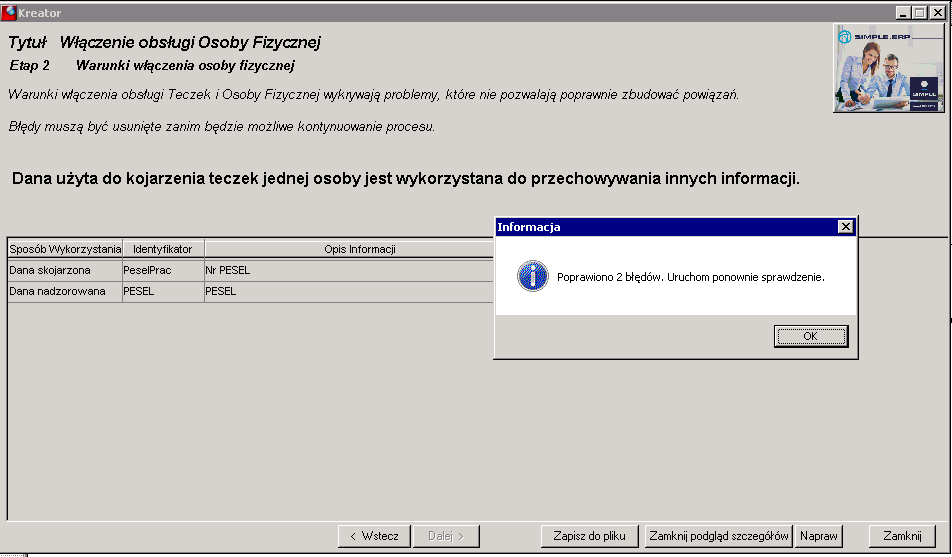This screenshot has height=557, width=952.
Task: Click the Identyfikator column header
Action: 163,249
